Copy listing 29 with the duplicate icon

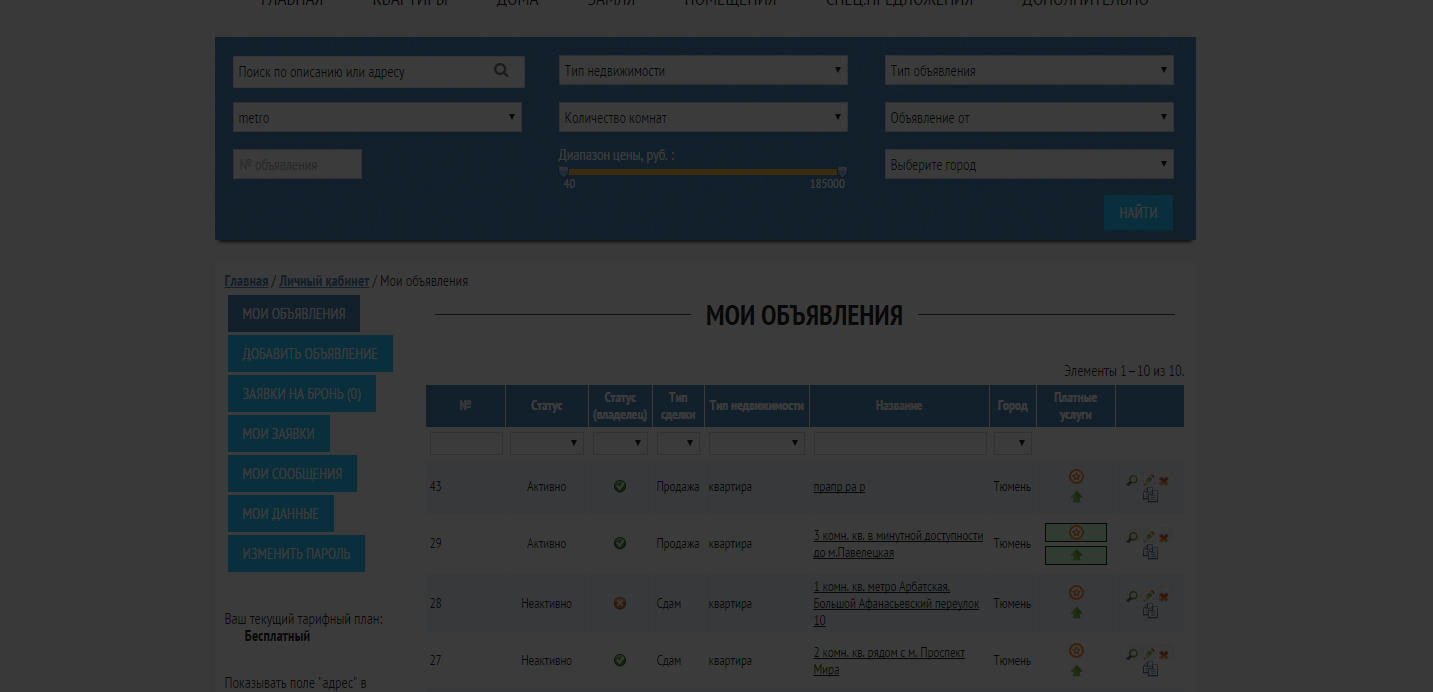click(x=1150, y=552)
